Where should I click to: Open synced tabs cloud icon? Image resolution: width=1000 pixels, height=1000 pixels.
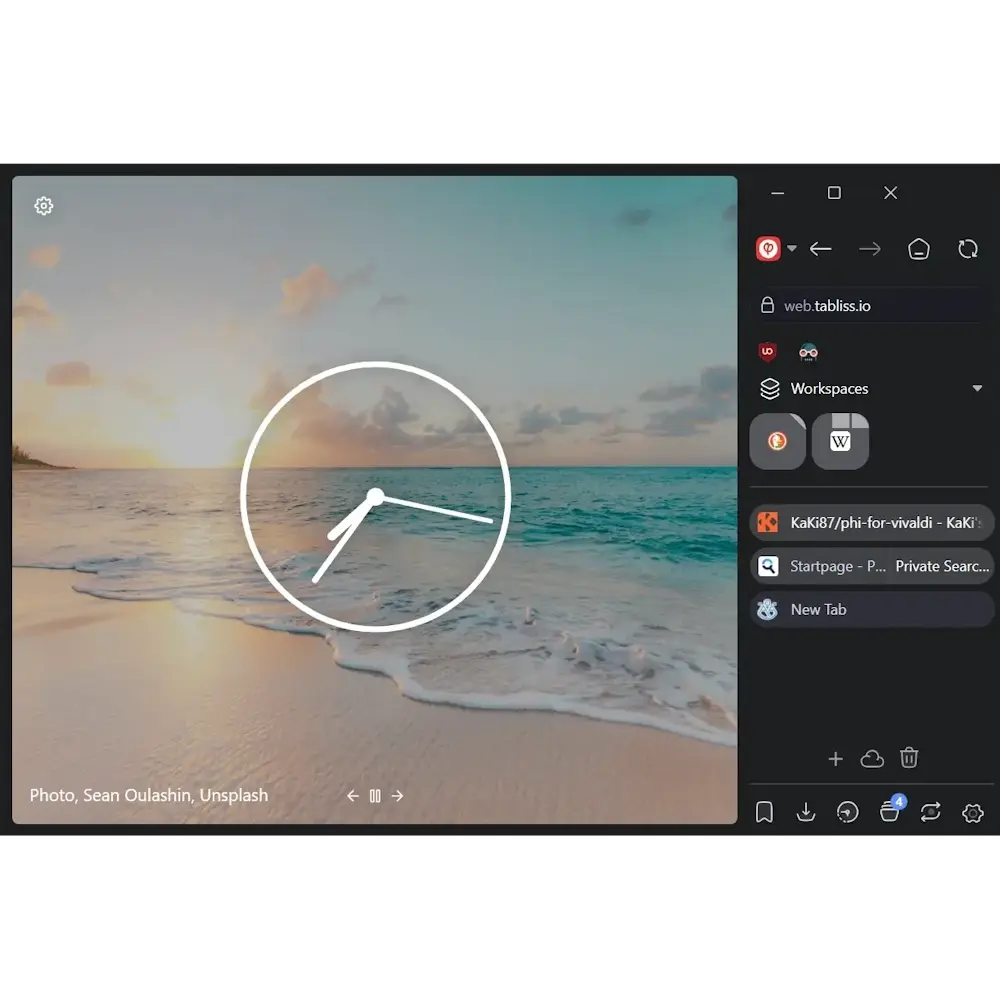tap(872, 759)
